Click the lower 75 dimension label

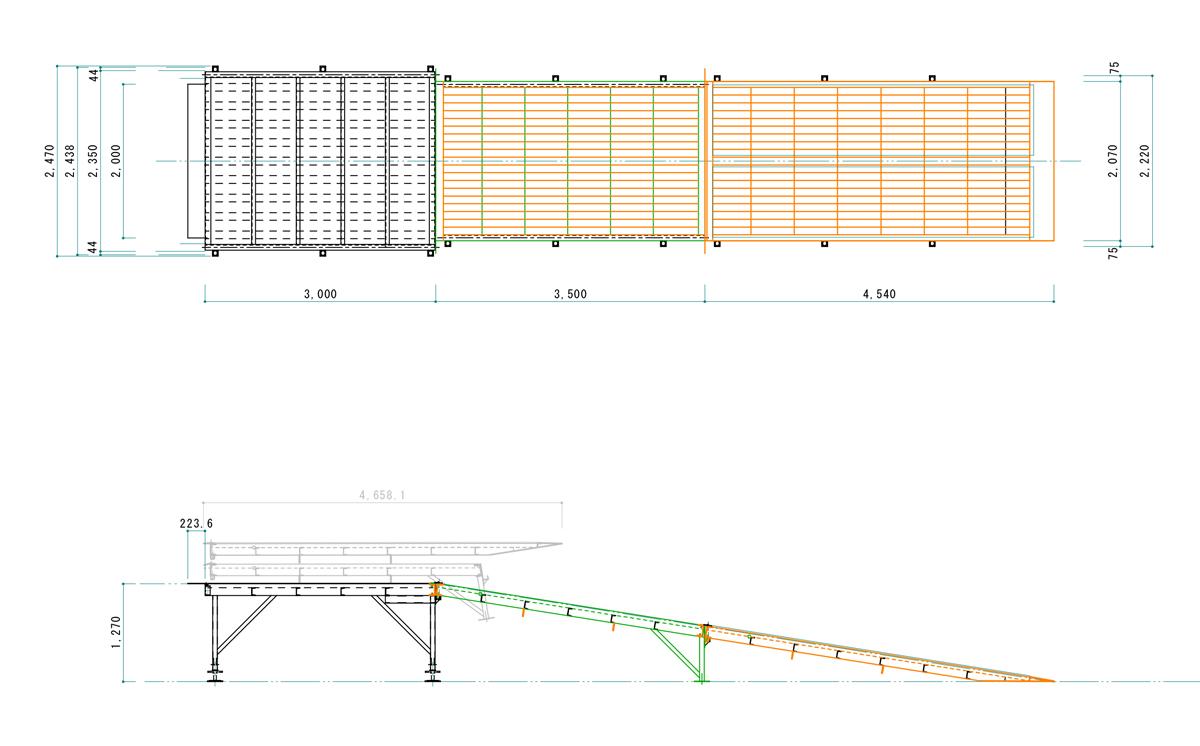point(1114,252)
